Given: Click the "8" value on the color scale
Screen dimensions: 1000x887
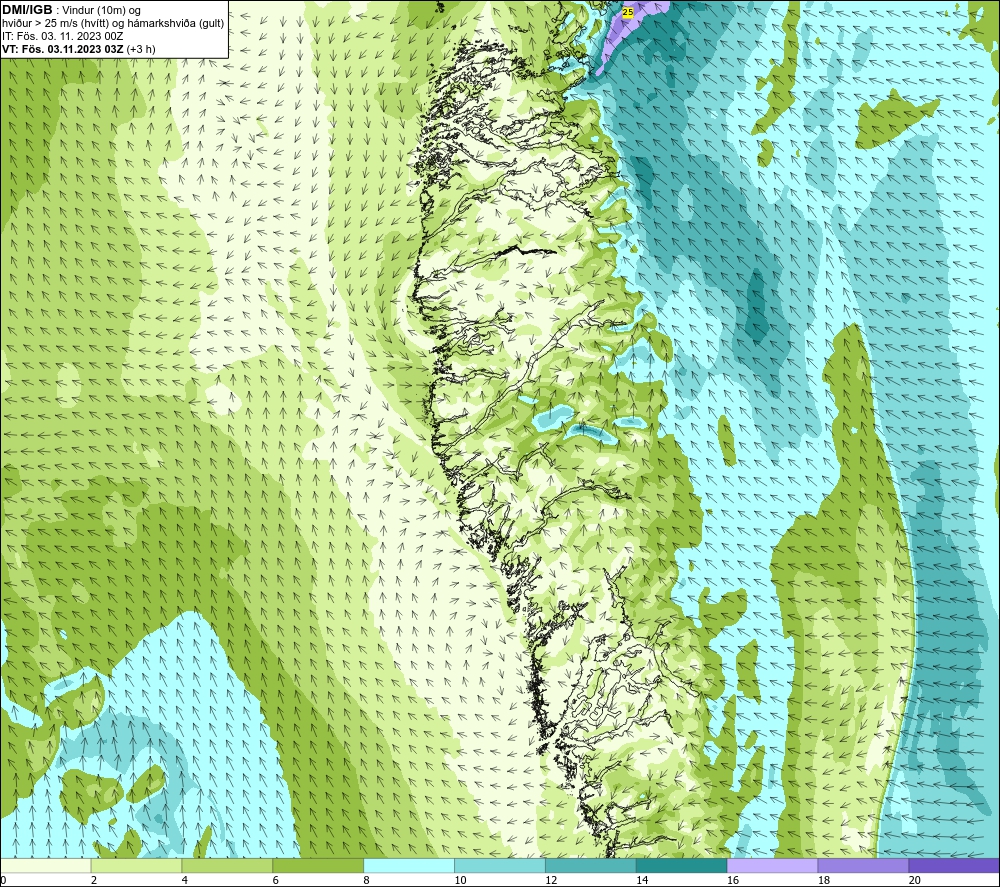Looking at the screenshot, I should pos(367,880).
